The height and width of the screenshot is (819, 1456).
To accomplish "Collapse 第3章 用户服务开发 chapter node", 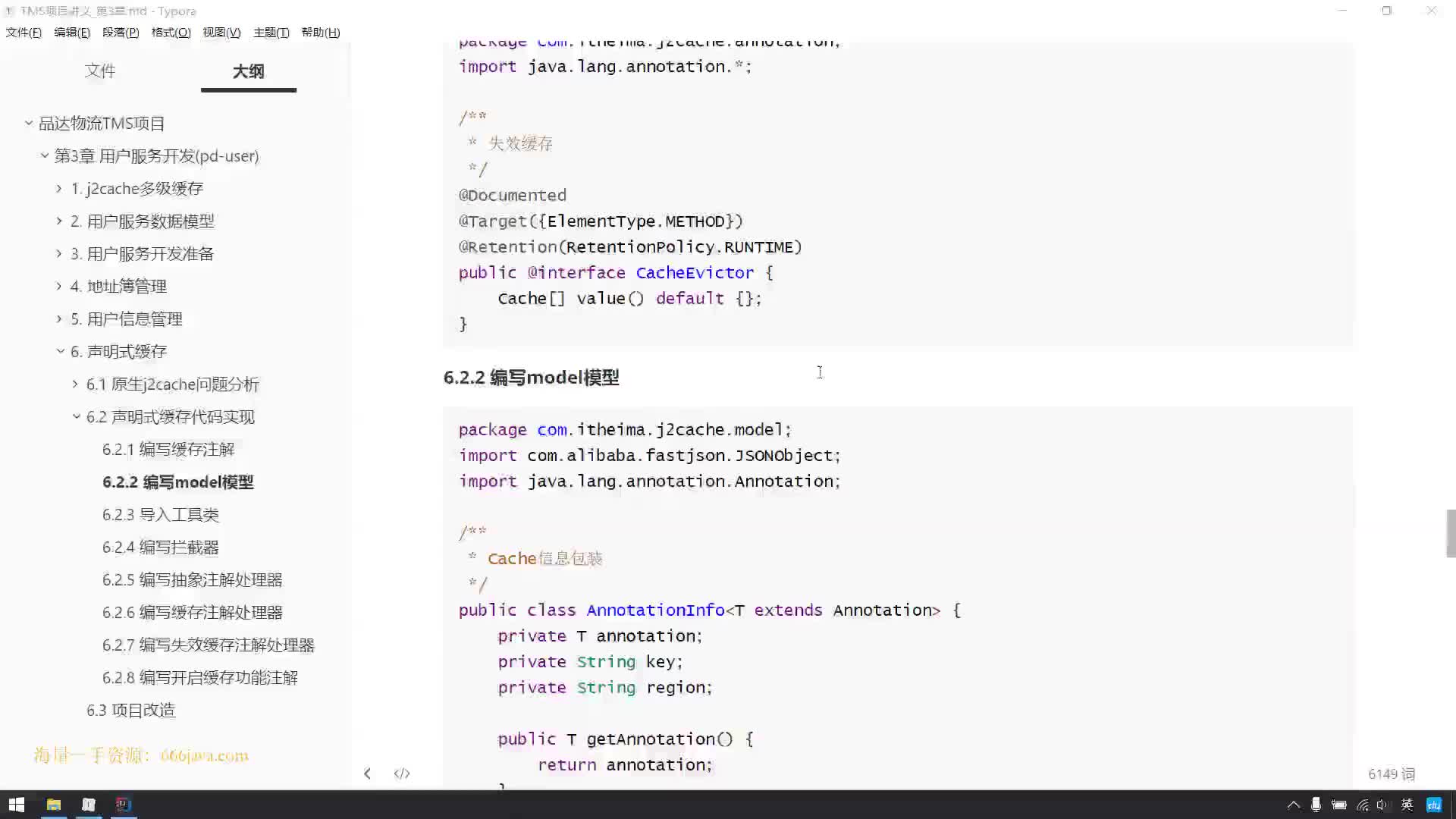I will (45, 155).
